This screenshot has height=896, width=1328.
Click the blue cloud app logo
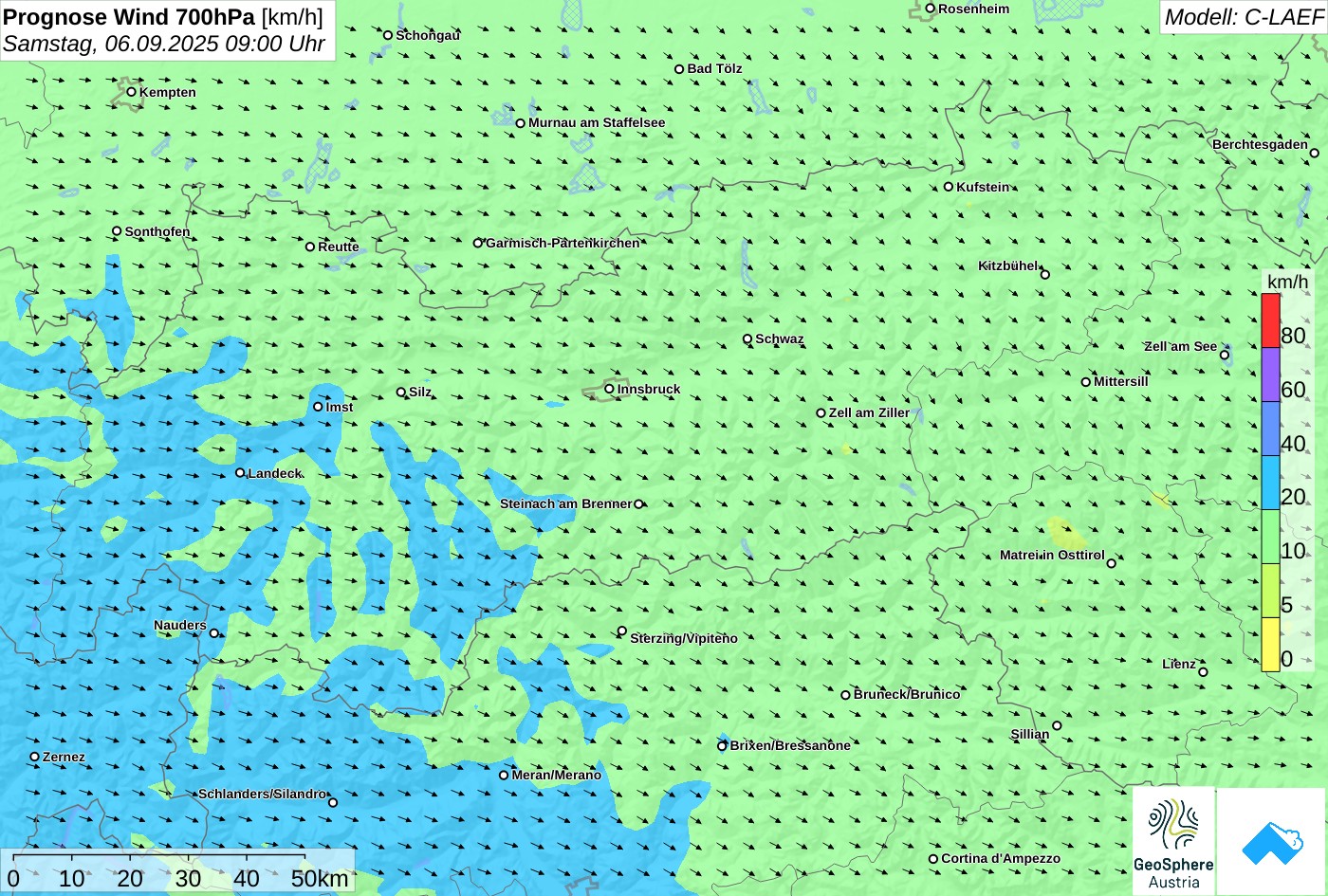[x=1271, y=841]
